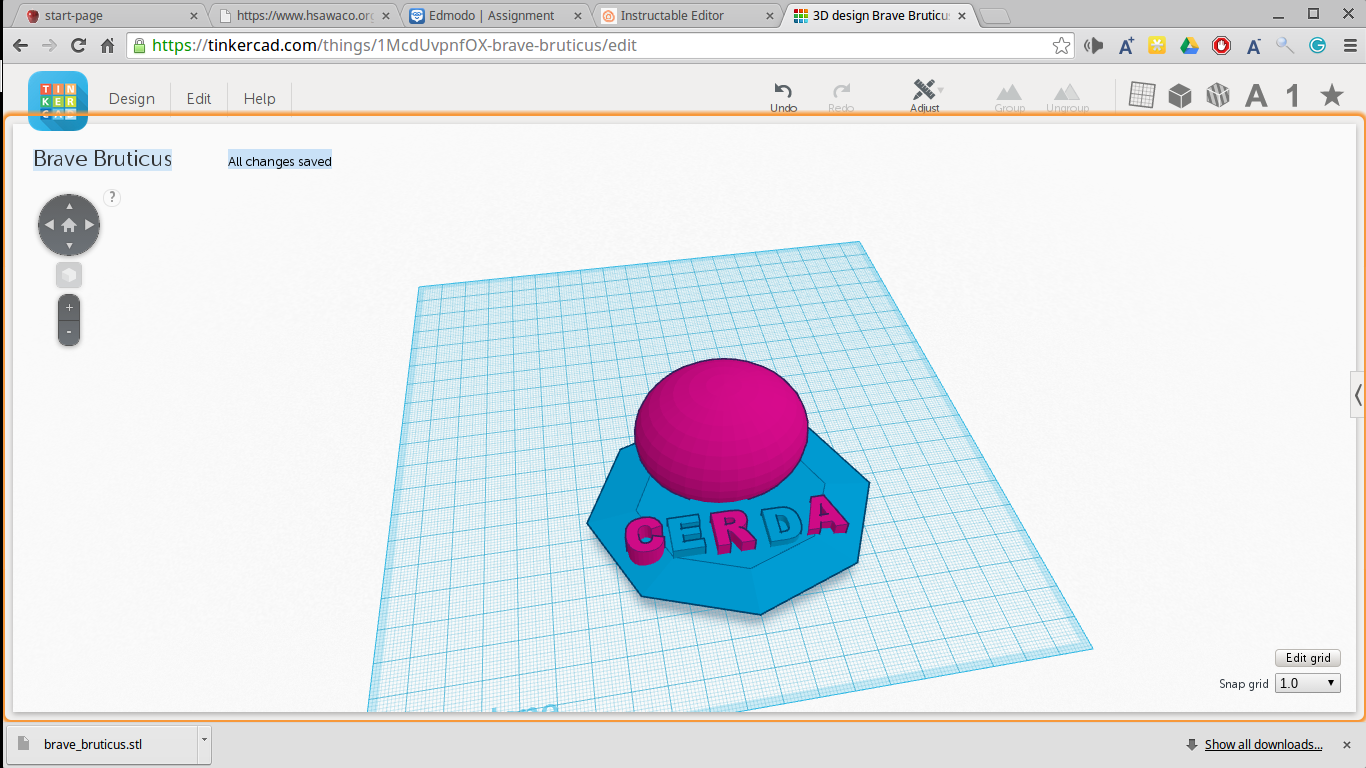Image resolution: width=1366 pixels, height=768 pixels.
Task: Select the striped hole cube icon
Action: pyautogui.click(x=1217, y=96)
